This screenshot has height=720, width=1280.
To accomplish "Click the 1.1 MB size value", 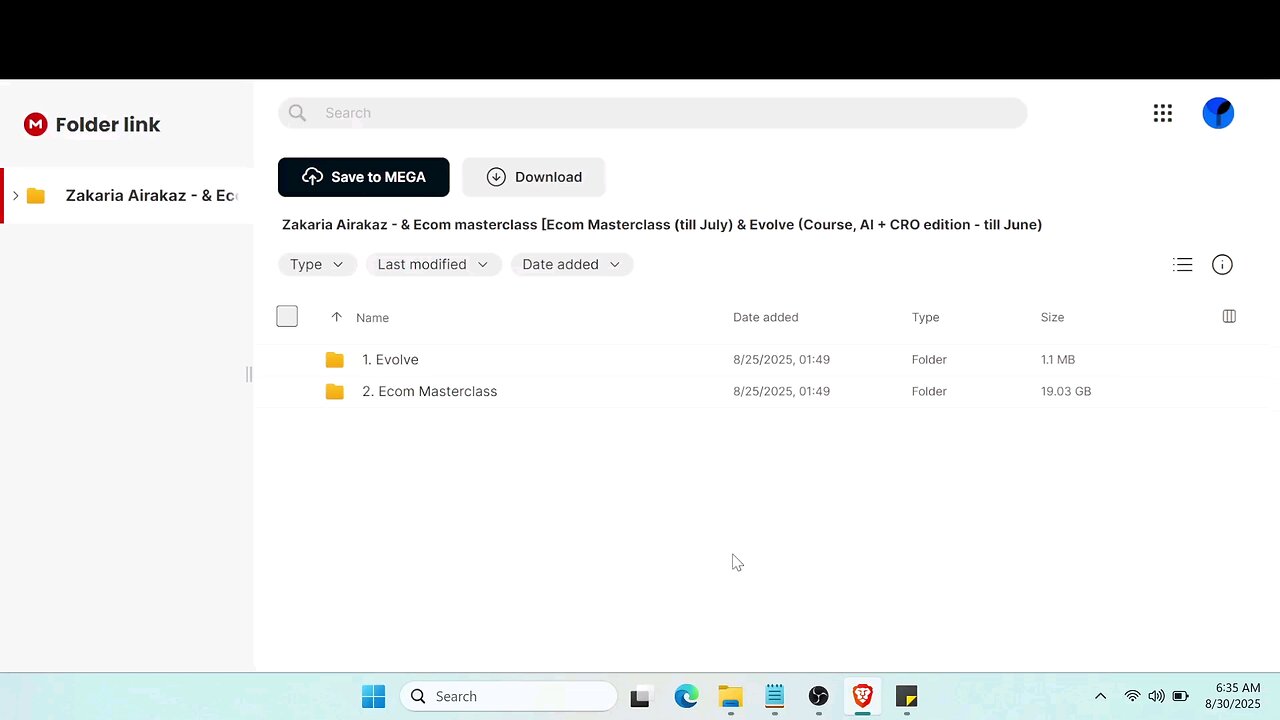I will click(x=1058, y=360).
